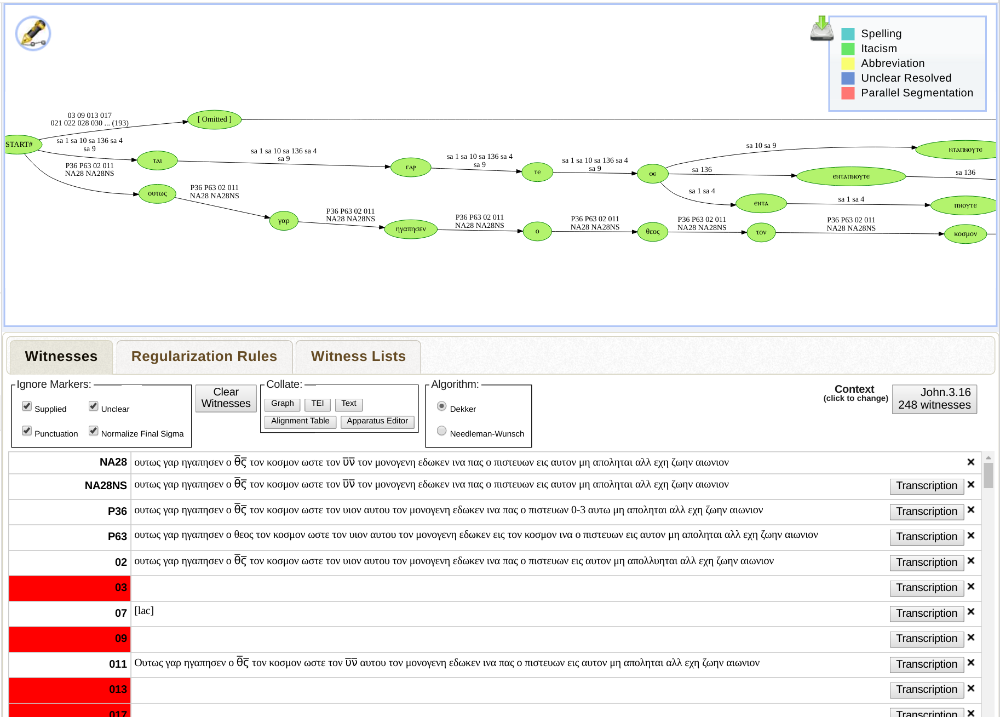This screenshot has width=1000, height=717.
Task: Switch to the Regularization Rules tab
Action: point(204,356)
